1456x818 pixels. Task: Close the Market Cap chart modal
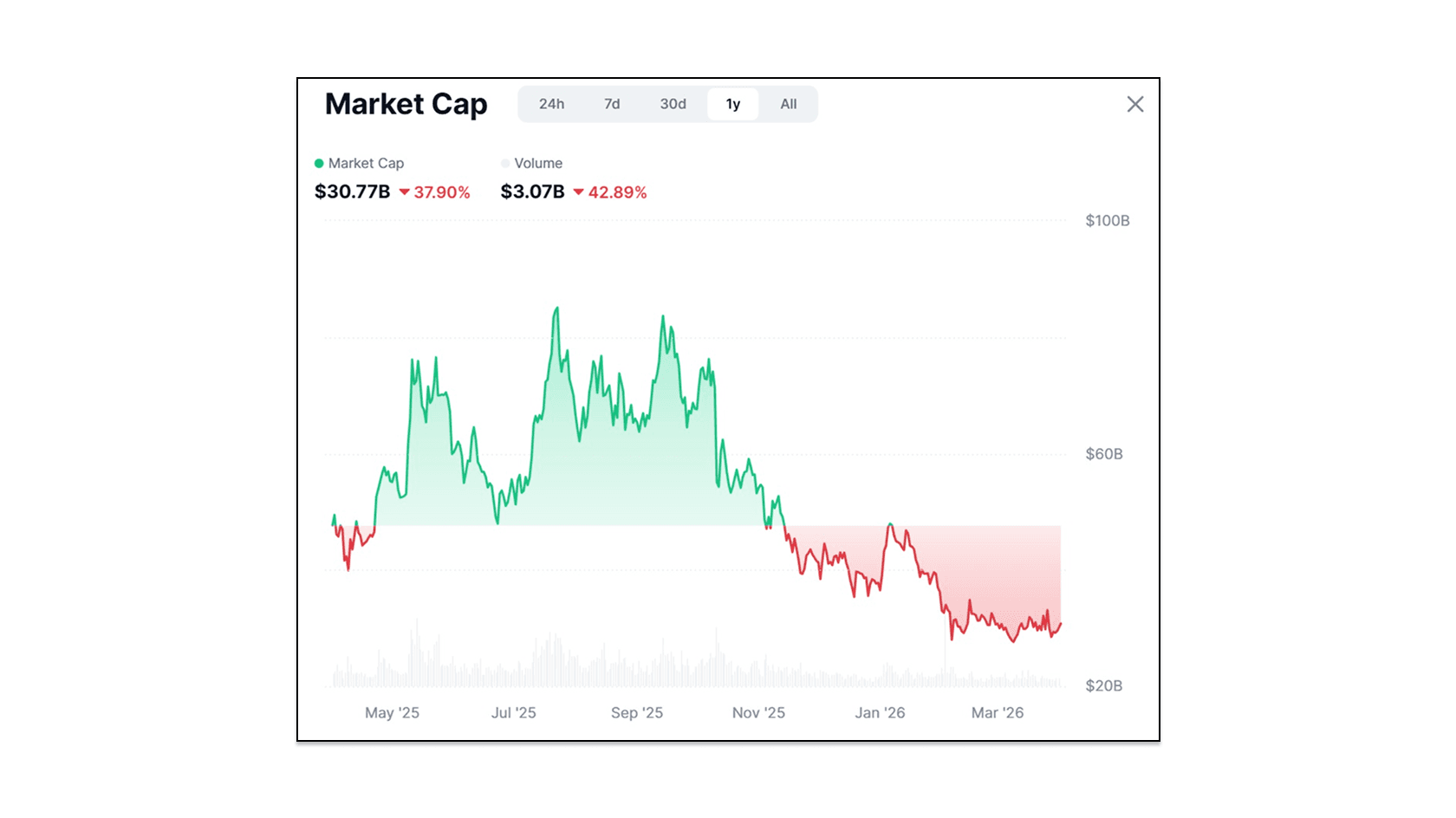(x=1135, y=104)
